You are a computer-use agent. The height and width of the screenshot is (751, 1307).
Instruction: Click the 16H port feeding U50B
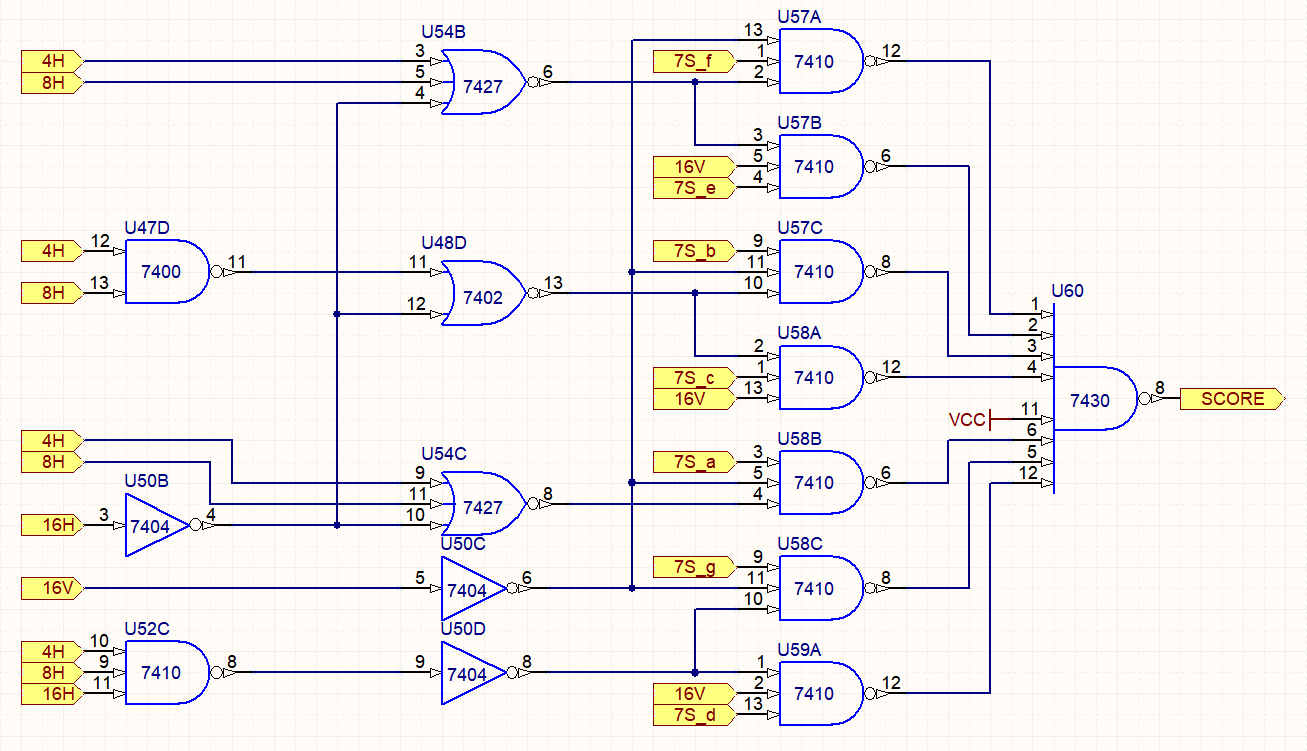(x=53, y=525)
